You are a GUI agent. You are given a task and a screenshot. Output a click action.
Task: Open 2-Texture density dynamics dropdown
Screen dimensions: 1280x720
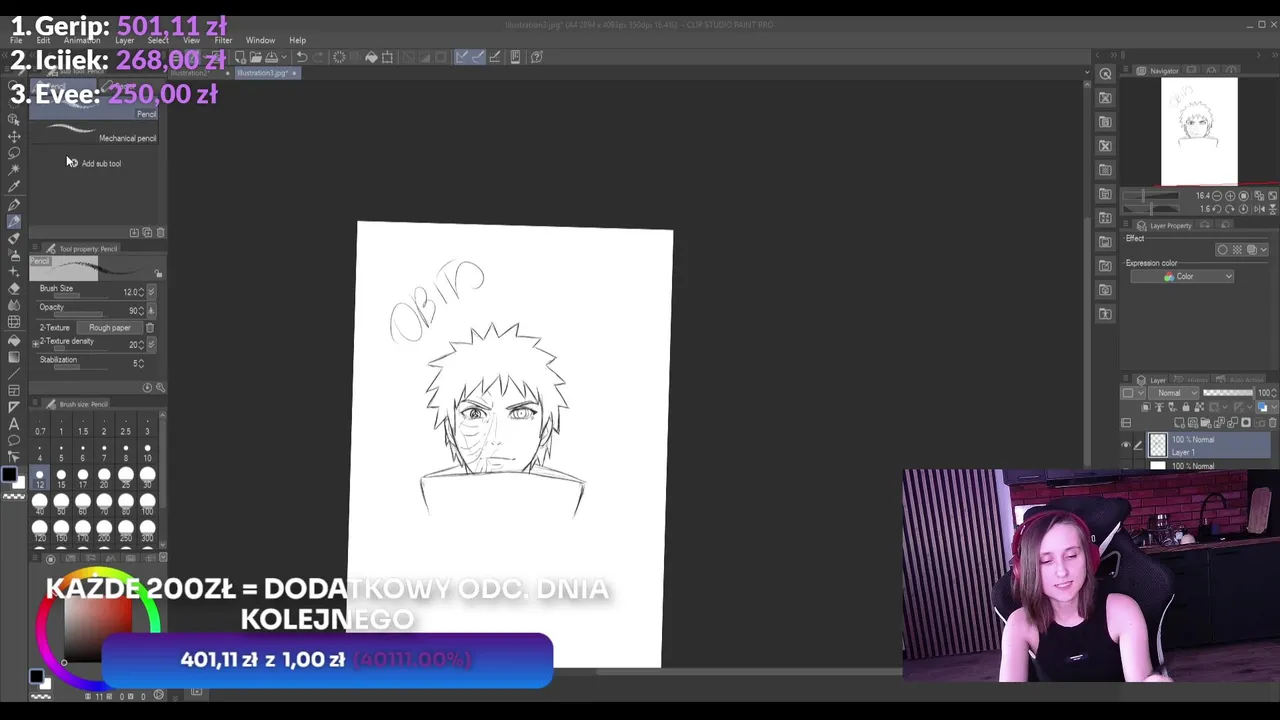(151, 345)
